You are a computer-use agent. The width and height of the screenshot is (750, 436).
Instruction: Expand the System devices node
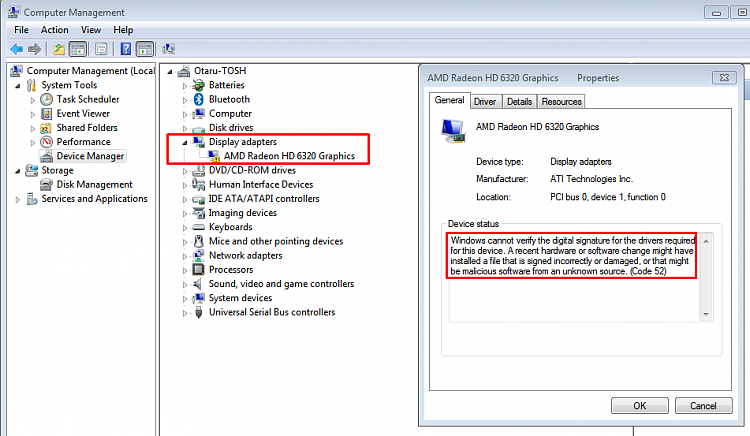coord(185,299)
